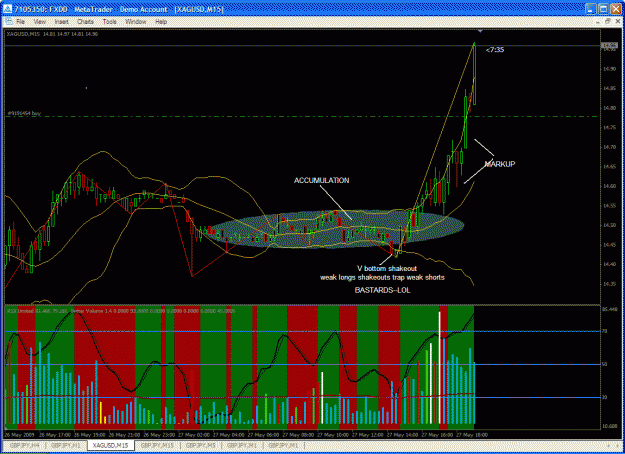Viewport: 625px width, 454px height.
Task: Open the Insert menu
Action: [62, 22]
